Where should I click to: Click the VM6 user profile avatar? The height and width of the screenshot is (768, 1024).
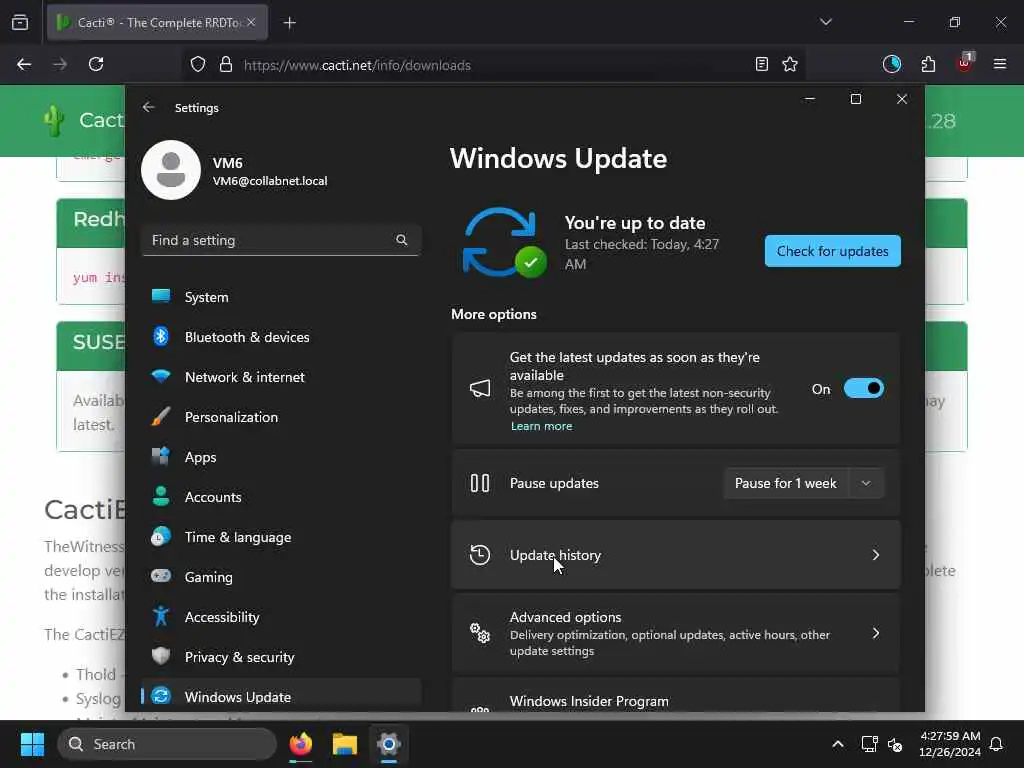171,170
